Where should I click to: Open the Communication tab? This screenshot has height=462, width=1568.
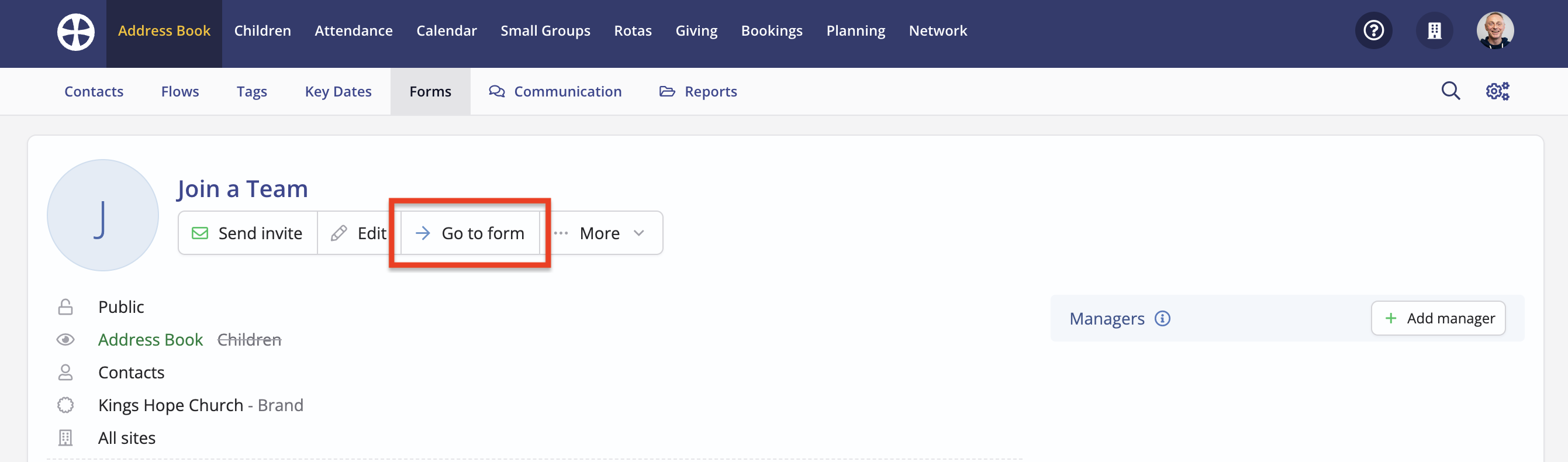(555, 91)
